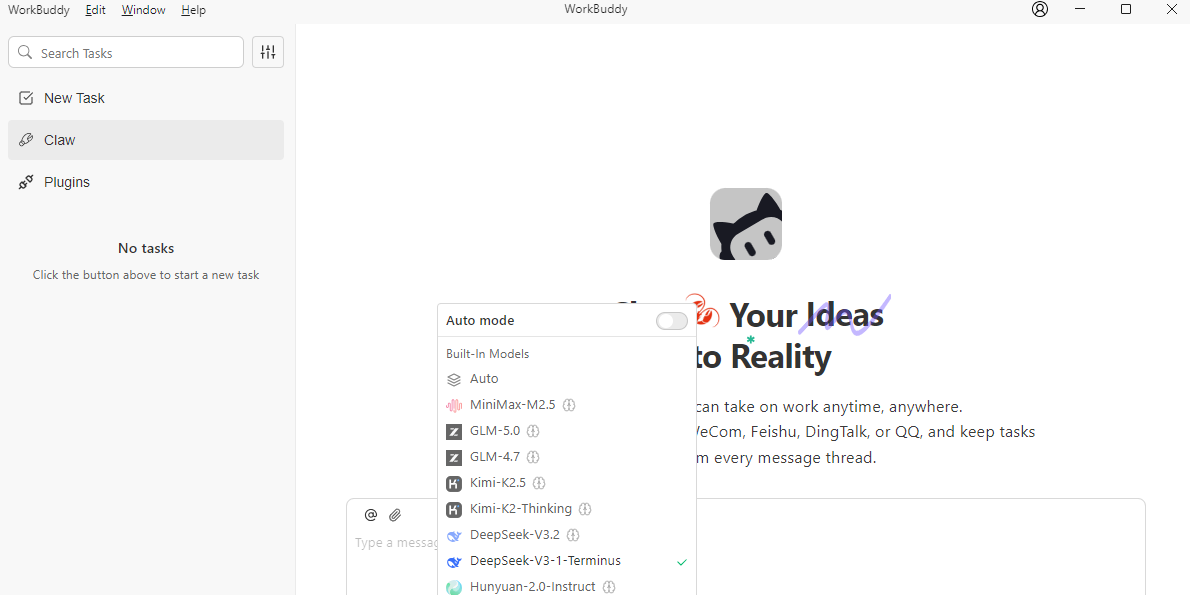The height and width of the screenshot is (595, 1190).
Task: Click the brain icon beside GLM-5.0
Action: (533, 431)
